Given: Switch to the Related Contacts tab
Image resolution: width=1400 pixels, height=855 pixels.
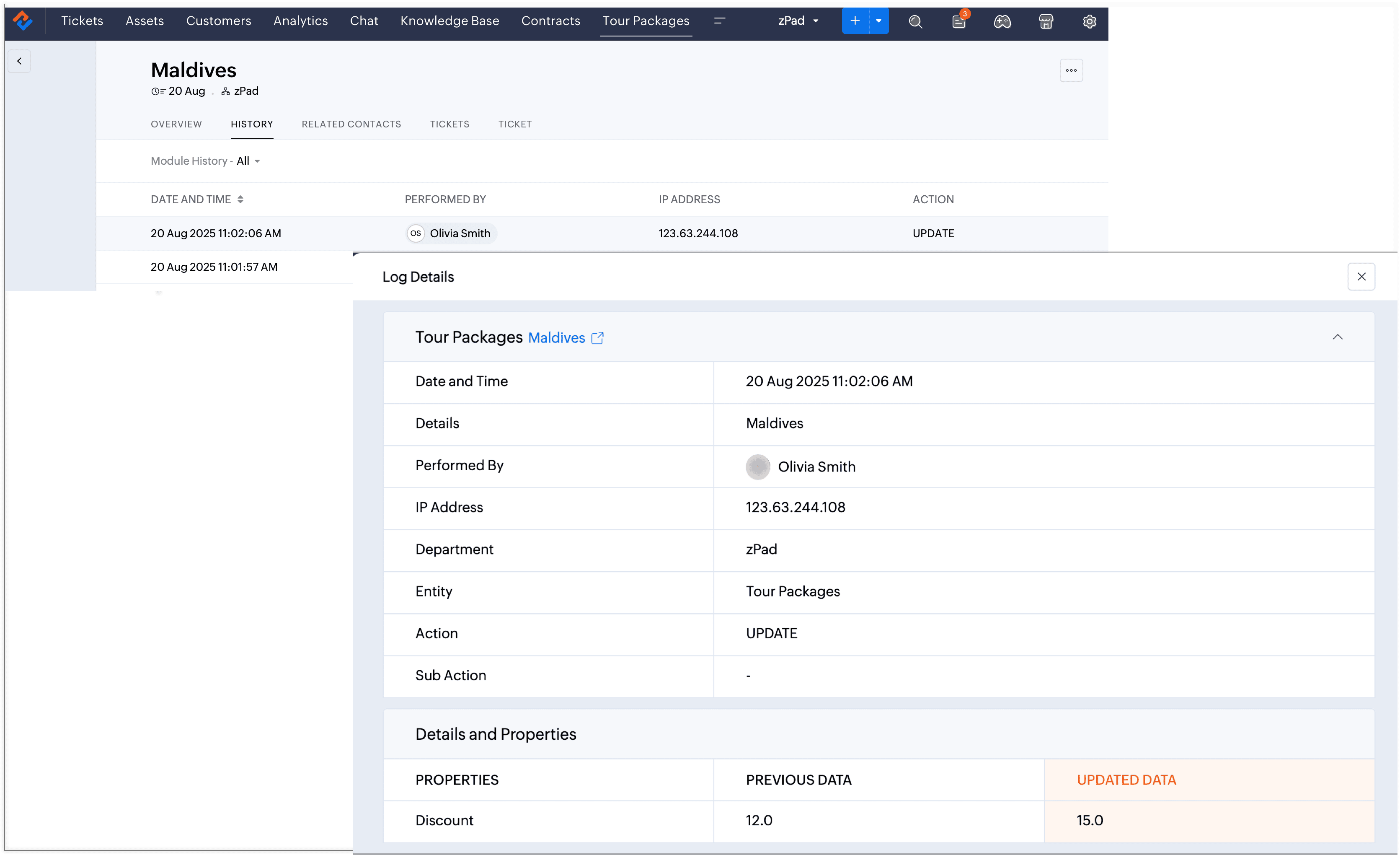Looking at the screenshot, I should click(x=351, y=124).
